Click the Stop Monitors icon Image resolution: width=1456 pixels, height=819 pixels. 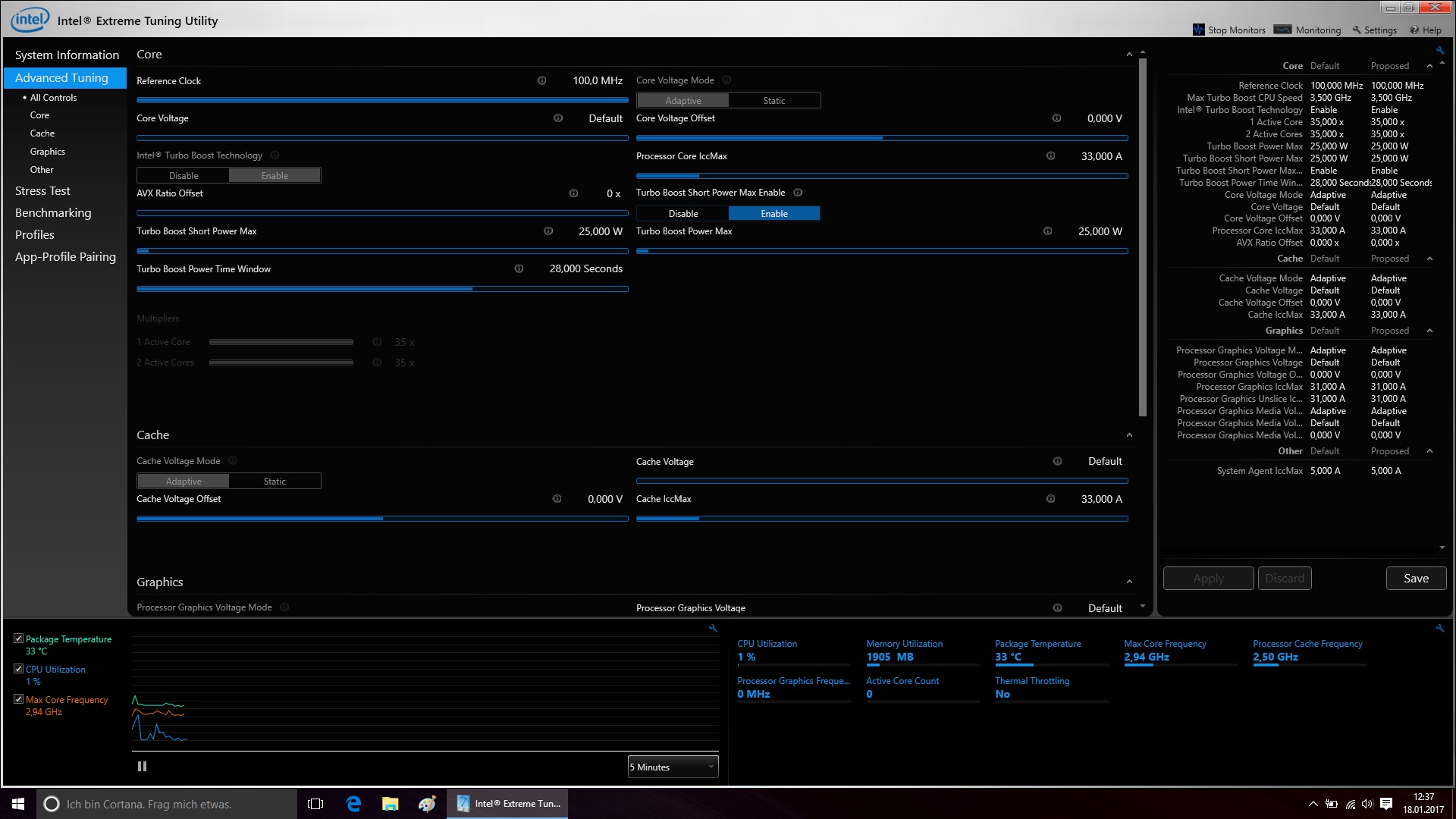click(x=1198, y=30)
